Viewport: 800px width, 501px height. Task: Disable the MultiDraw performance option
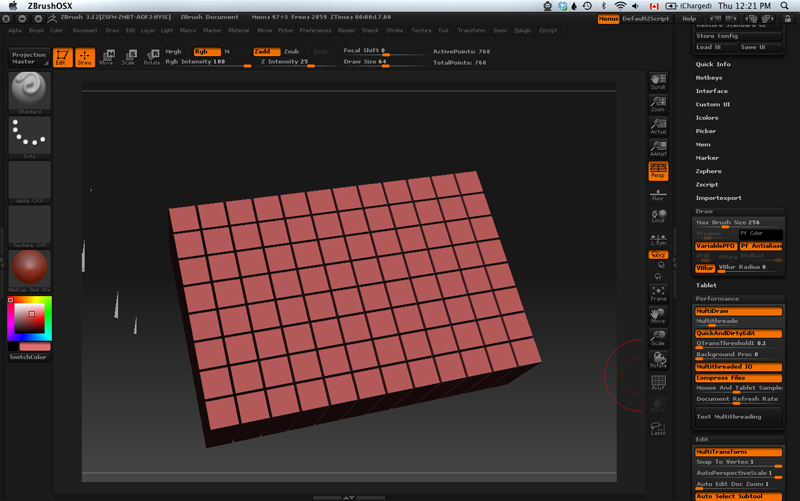[738, 311]
